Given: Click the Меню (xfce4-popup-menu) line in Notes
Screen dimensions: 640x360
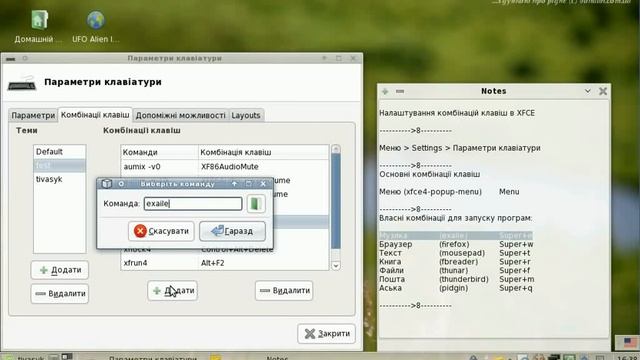Looking at the screenshot, I should coord(449,192).
